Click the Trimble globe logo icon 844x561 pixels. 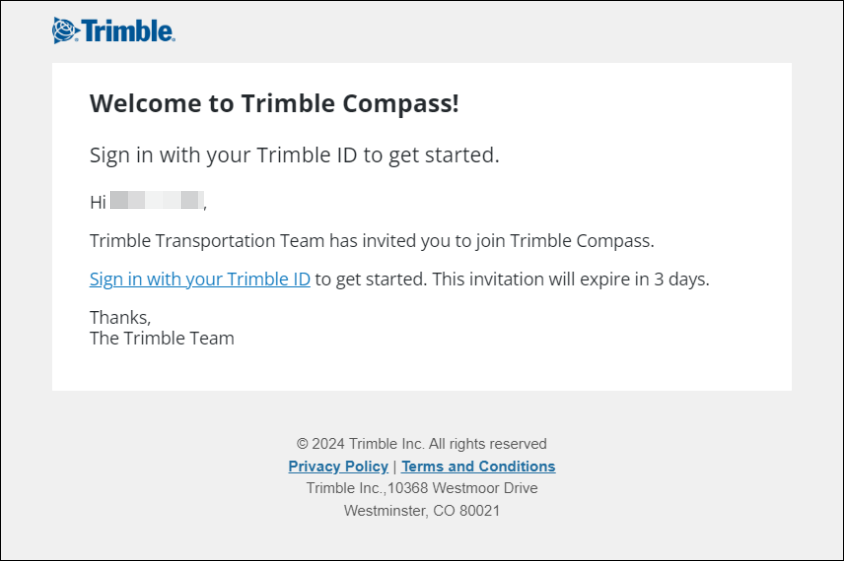(x=65, y=31)
